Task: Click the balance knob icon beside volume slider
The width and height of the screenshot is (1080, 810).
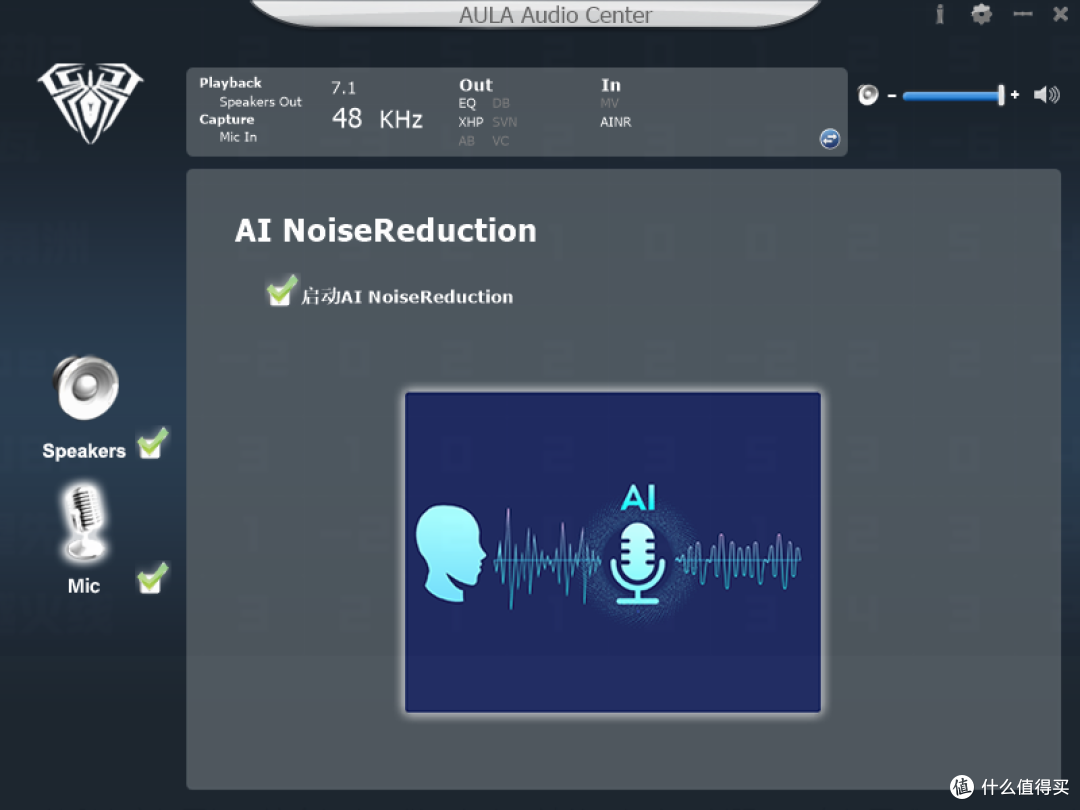Action: coord(868,94)
